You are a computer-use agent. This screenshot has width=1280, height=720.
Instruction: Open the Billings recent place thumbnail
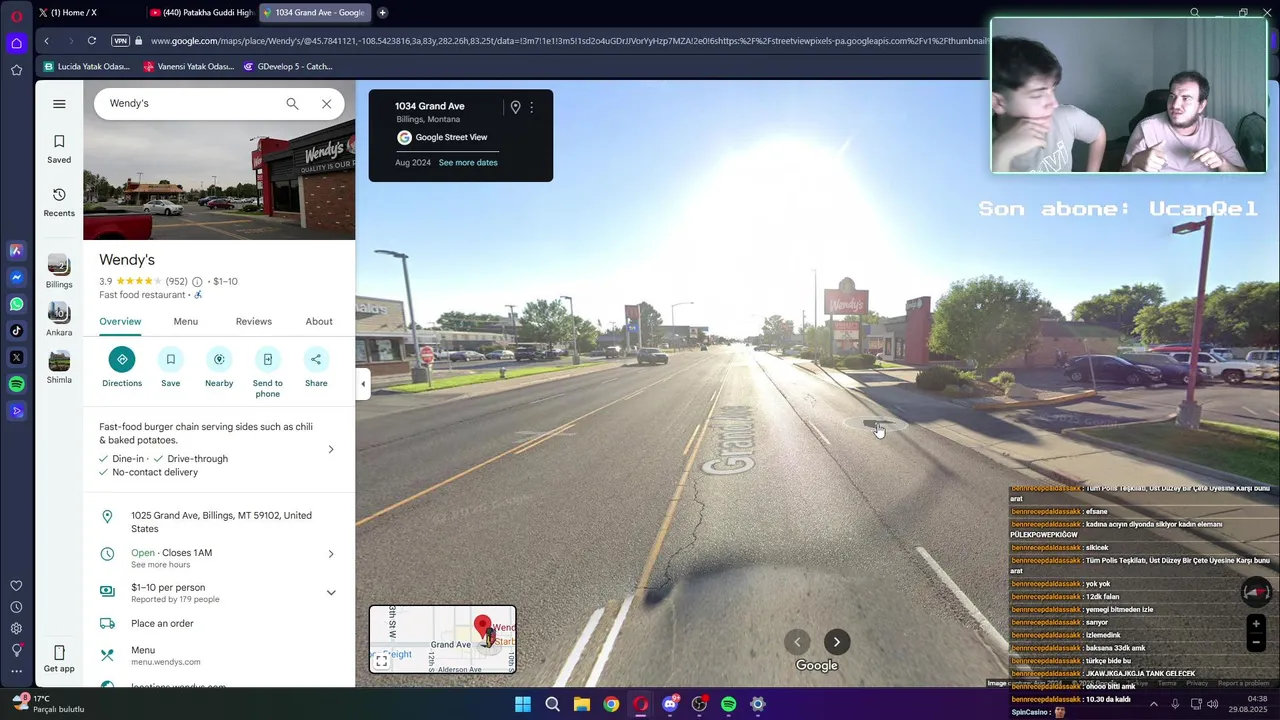click(x=59, y=272)
